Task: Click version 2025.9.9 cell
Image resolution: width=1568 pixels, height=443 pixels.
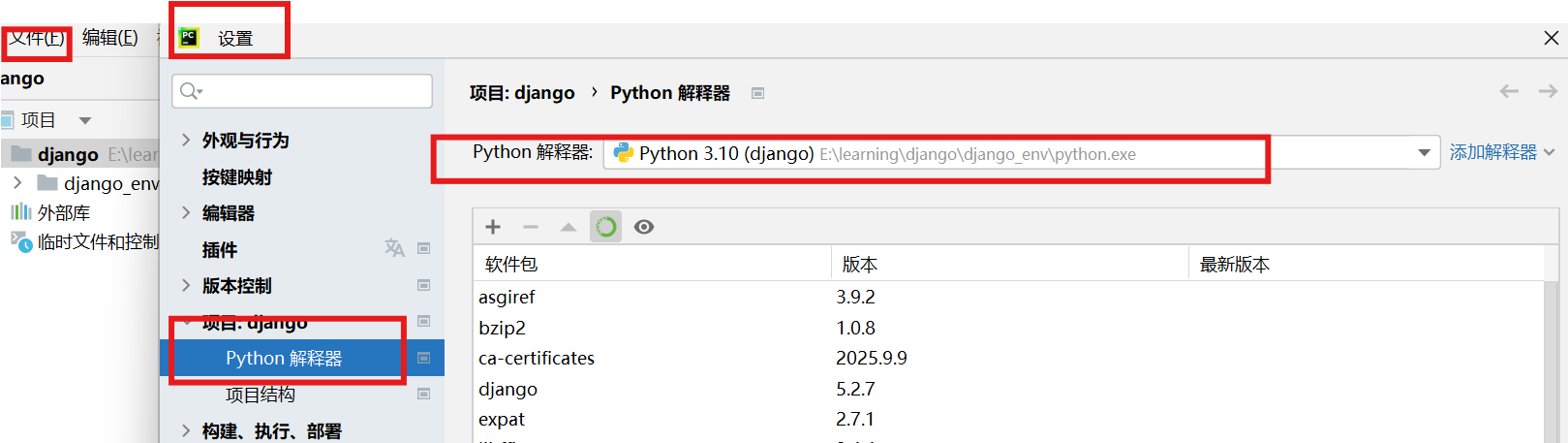Action: click(x=872, y=358)
